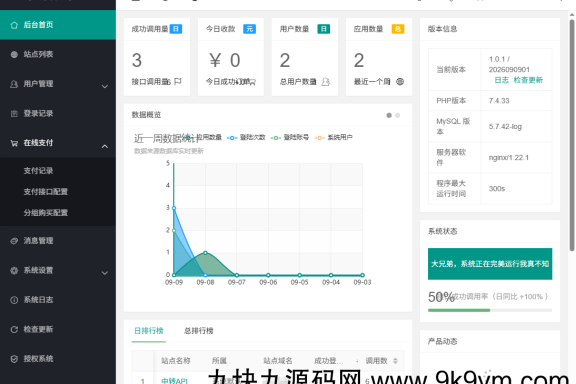
Task: Click the log icon beside 登录记录
Action: 14,114
